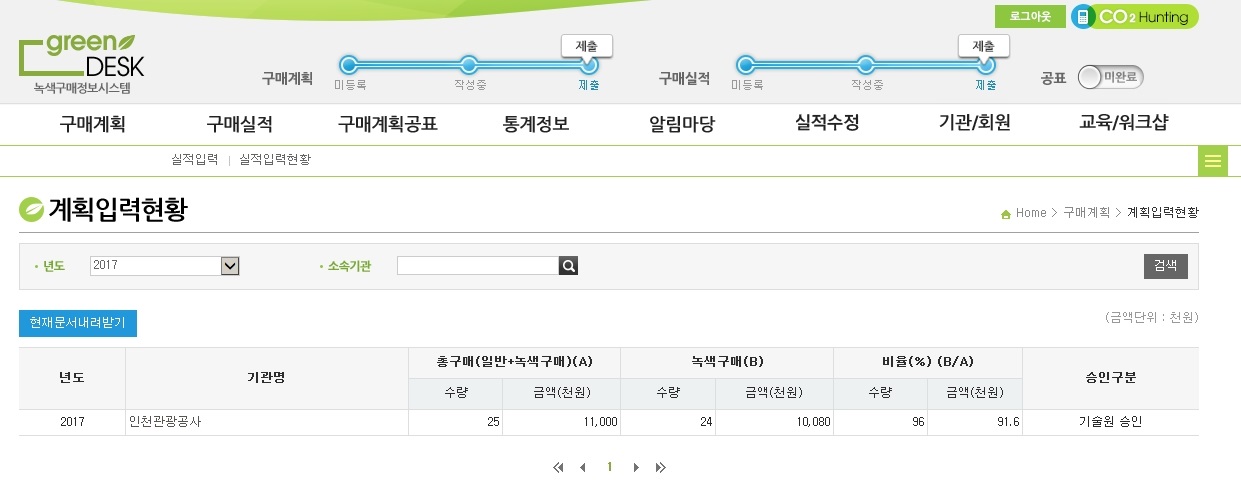Open the 통계정보 main menu

(536, 124)
